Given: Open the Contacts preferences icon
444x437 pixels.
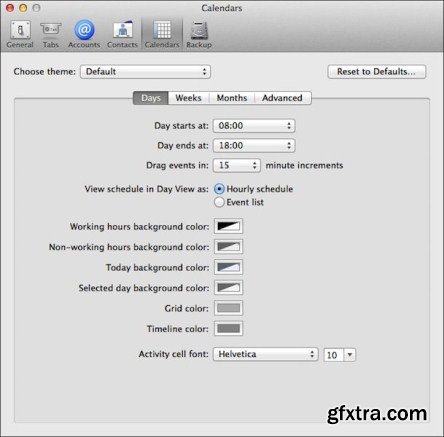Looking at the screenshot, I should 122,34.
